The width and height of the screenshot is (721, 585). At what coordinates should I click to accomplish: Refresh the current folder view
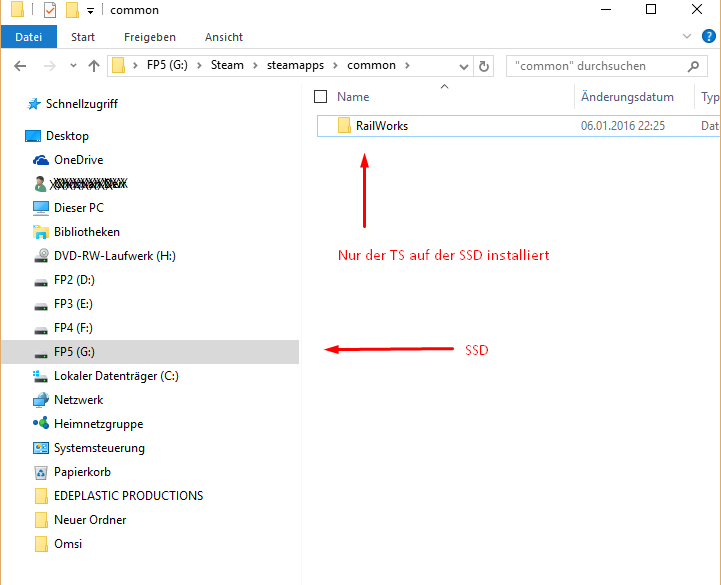pos(484,66)
